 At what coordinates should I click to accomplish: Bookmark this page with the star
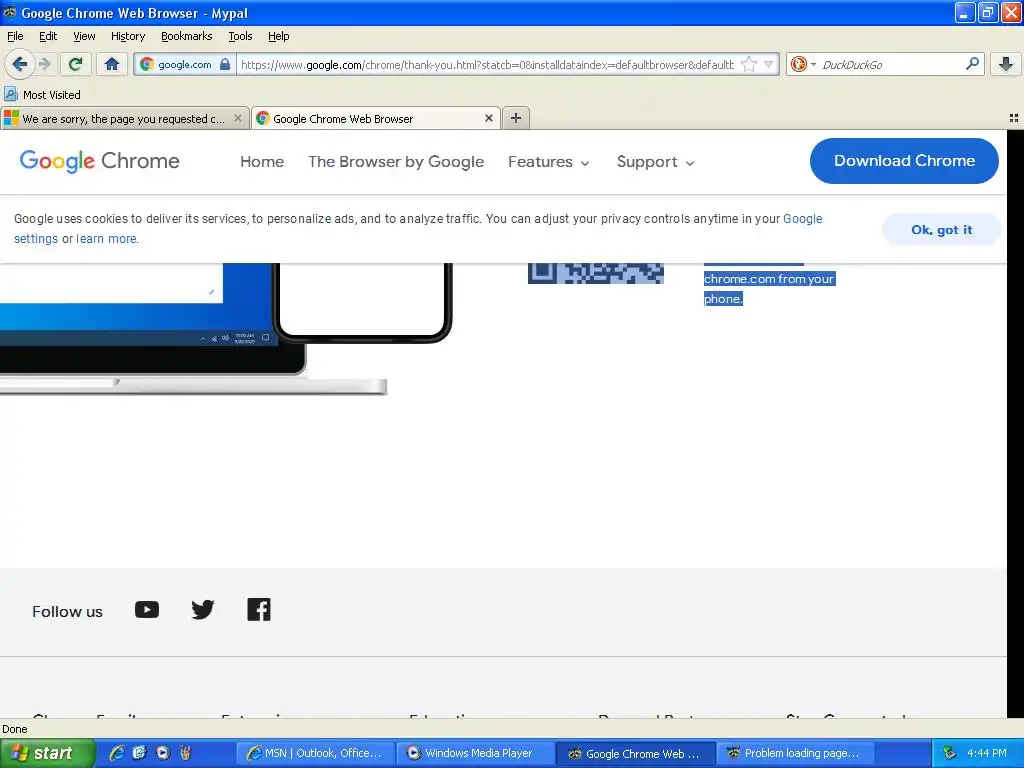(x=749, y=64)
